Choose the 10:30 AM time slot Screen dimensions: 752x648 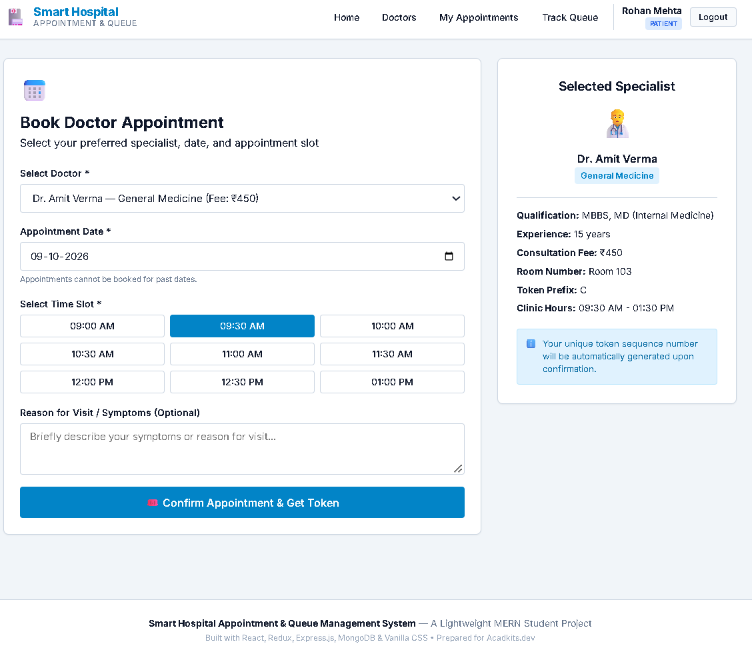tap(92, 354)
